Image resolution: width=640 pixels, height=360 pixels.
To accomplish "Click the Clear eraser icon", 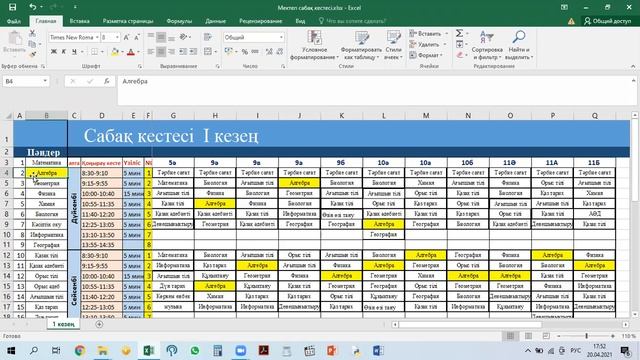I will point(460,55).
